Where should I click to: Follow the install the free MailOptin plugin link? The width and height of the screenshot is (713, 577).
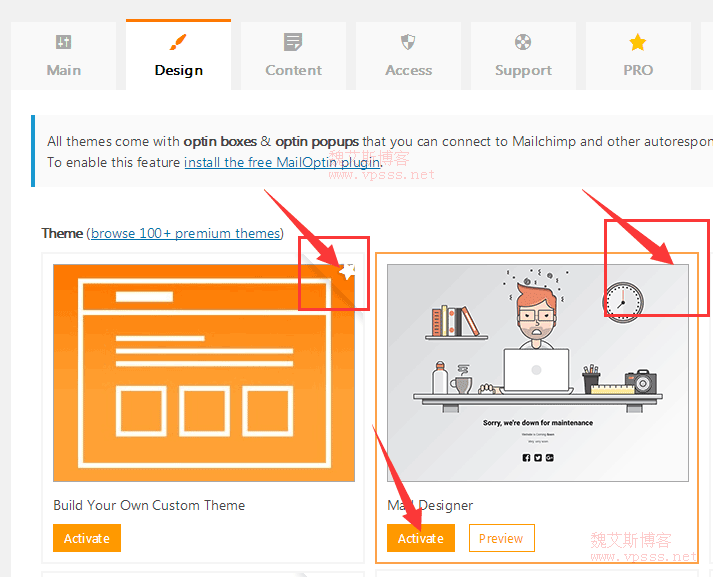pyautogui.click(x=282, y=162)
